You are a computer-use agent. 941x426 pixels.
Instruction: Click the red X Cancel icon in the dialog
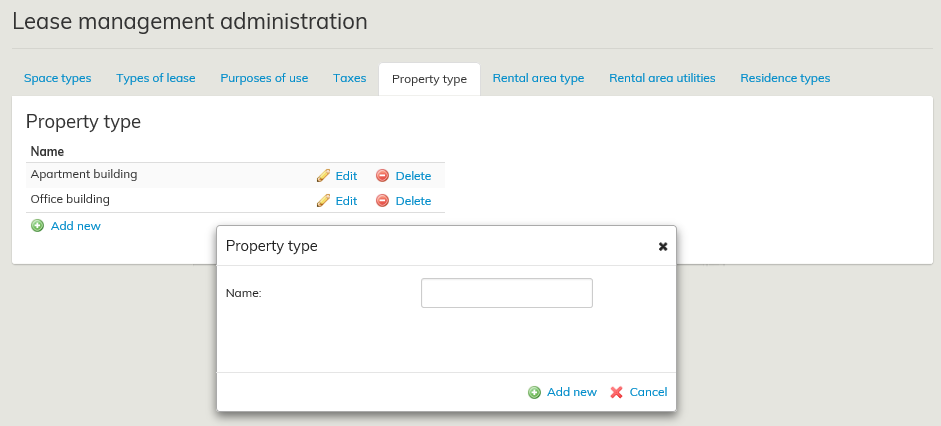[x=617, y=393]
